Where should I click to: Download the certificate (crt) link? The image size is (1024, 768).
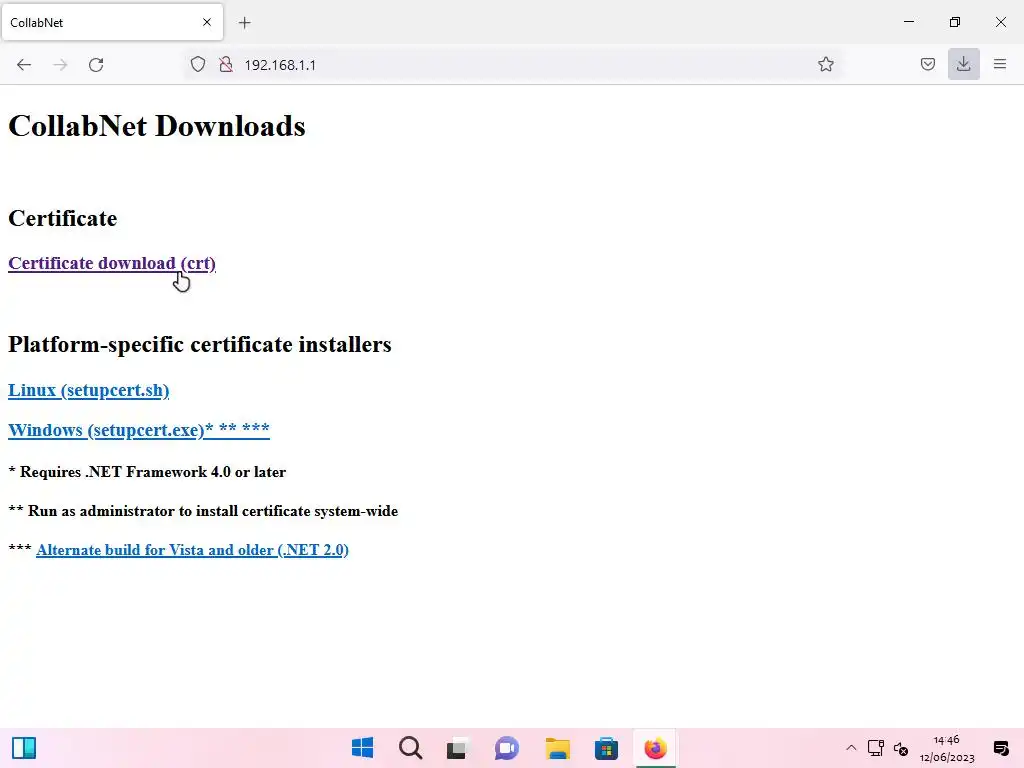[112, 263]
